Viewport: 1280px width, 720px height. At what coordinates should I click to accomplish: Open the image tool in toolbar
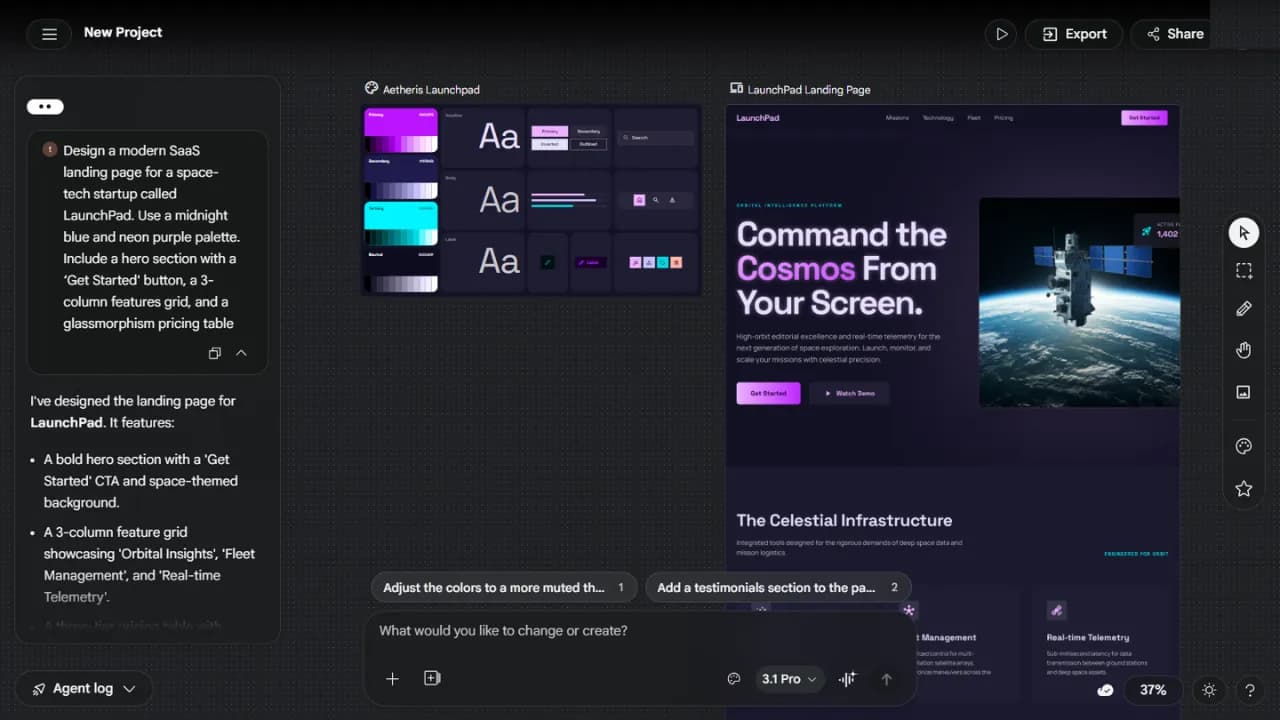(x=1243, y=392)
